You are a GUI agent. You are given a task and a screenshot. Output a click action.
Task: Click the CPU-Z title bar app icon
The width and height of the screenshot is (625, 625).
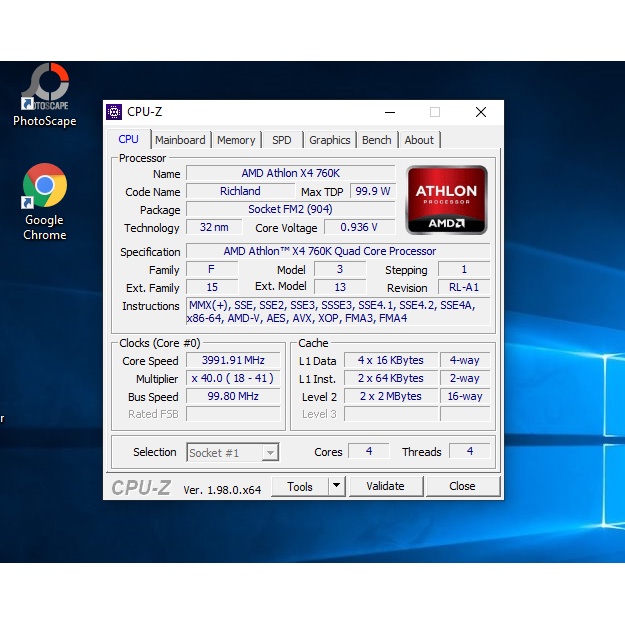pos(115,112)
